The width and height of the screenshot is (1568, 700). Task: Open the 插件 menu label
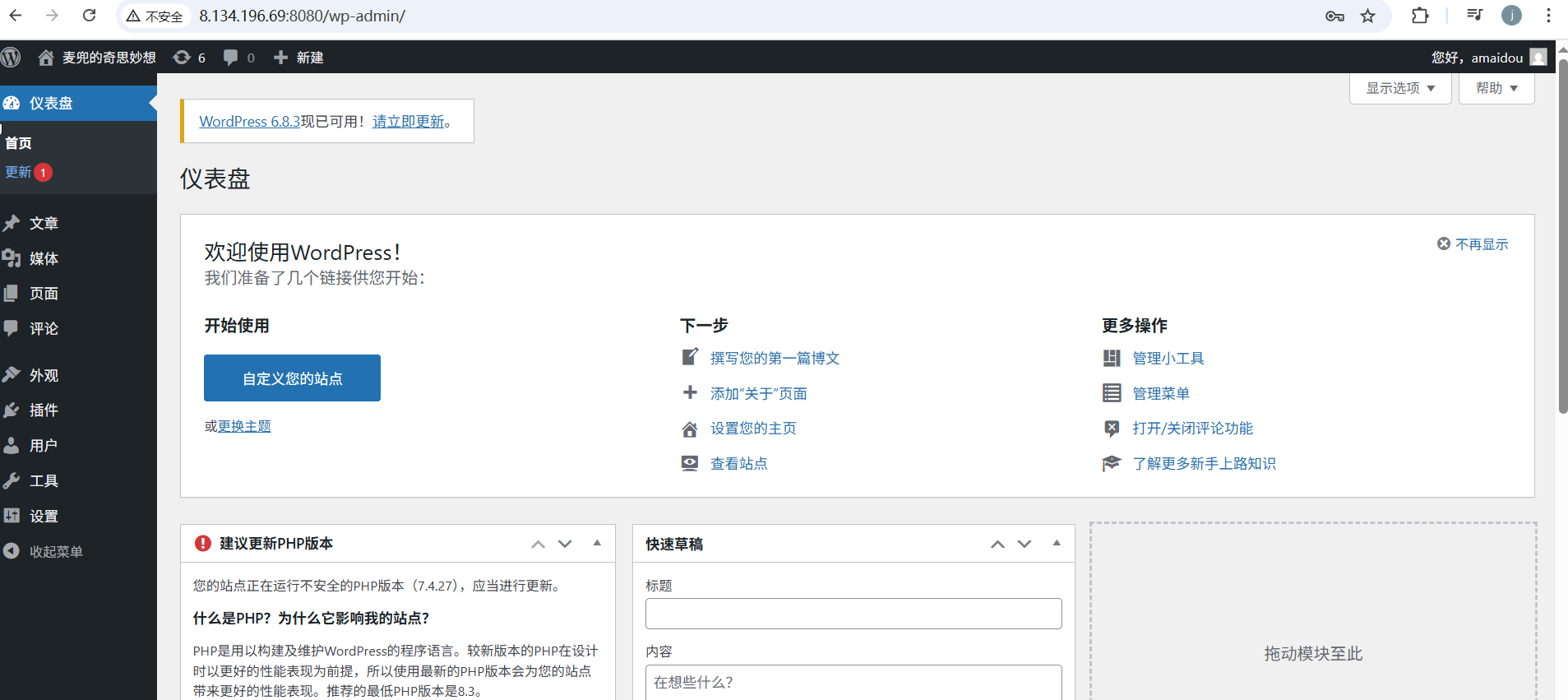44,410
